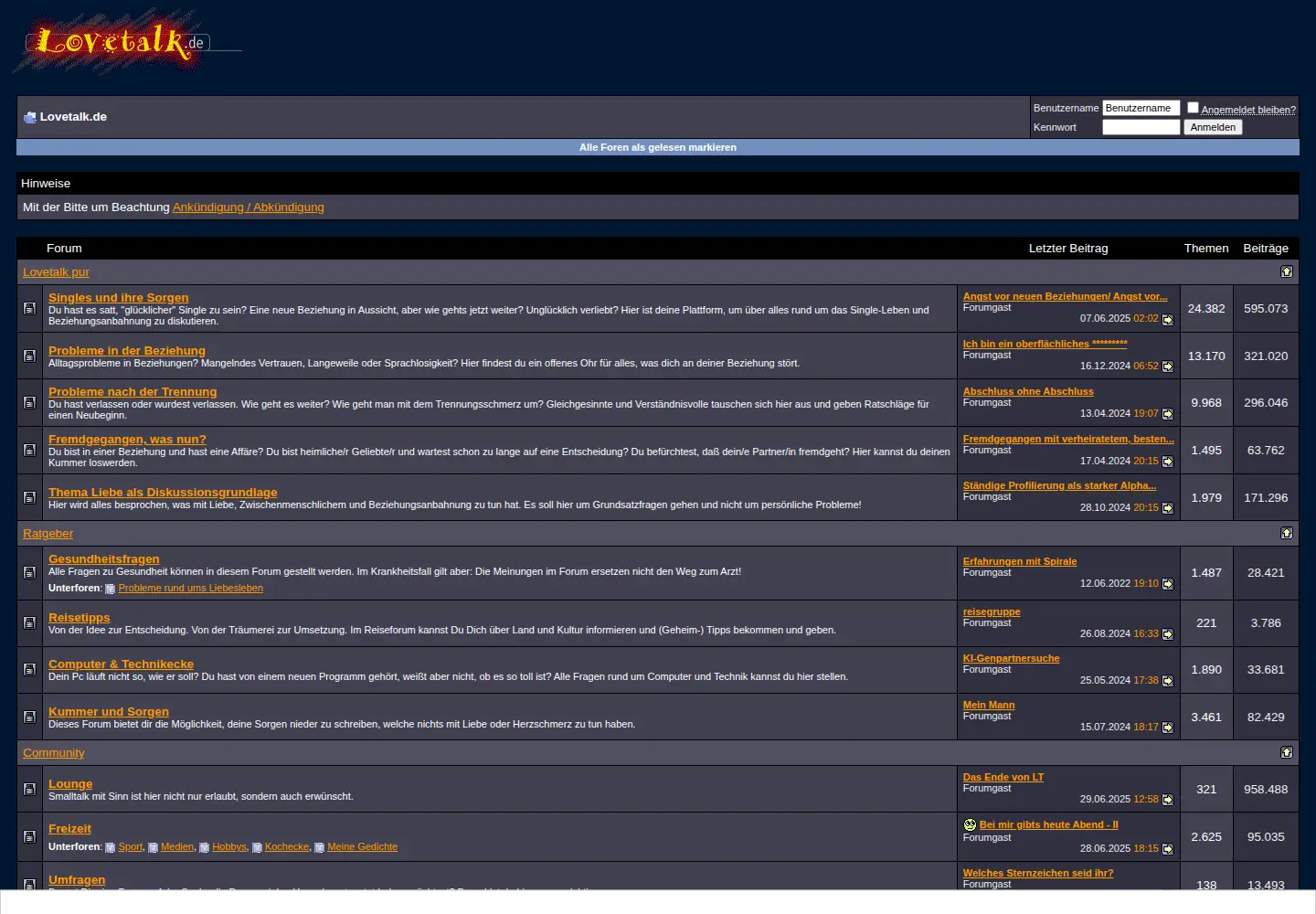Go to last post icon in Freizeit row
The height and width of the screenshot is (914, 1316).
pyautogui.click(x=1167, y=849)
